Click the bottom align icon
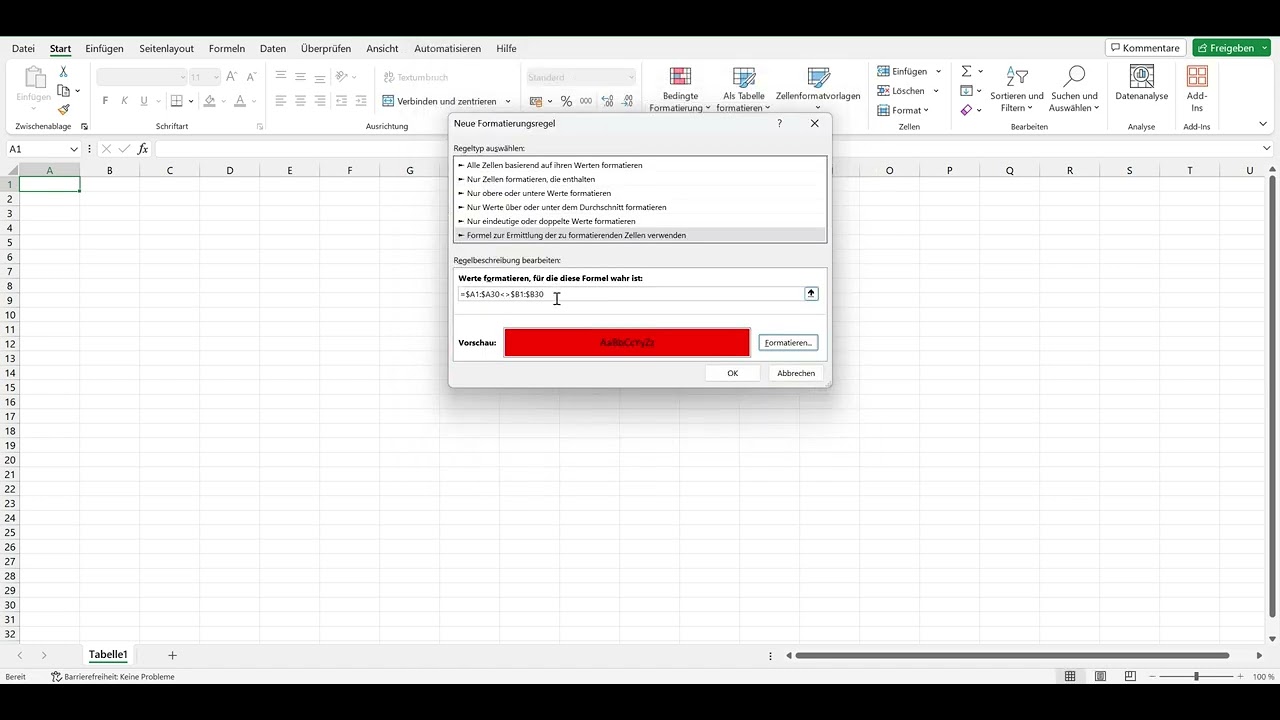Screen dimensions: 1280x720 pyautogui.click(x=320, y=77)
